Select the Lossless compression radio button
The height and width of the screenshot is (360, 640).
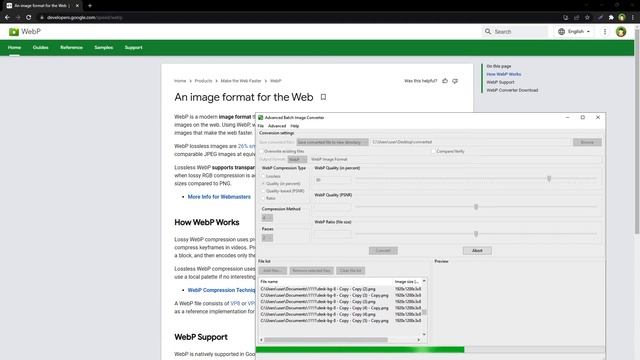(x=263, y=176)
